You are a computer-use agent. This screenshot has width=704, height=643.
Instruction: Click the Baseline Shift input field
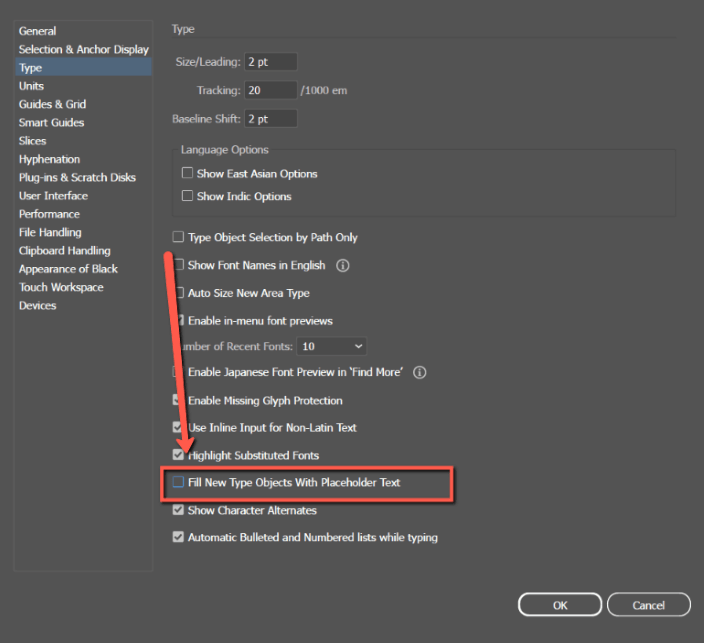pyautogui.click(x=271, y=119)
